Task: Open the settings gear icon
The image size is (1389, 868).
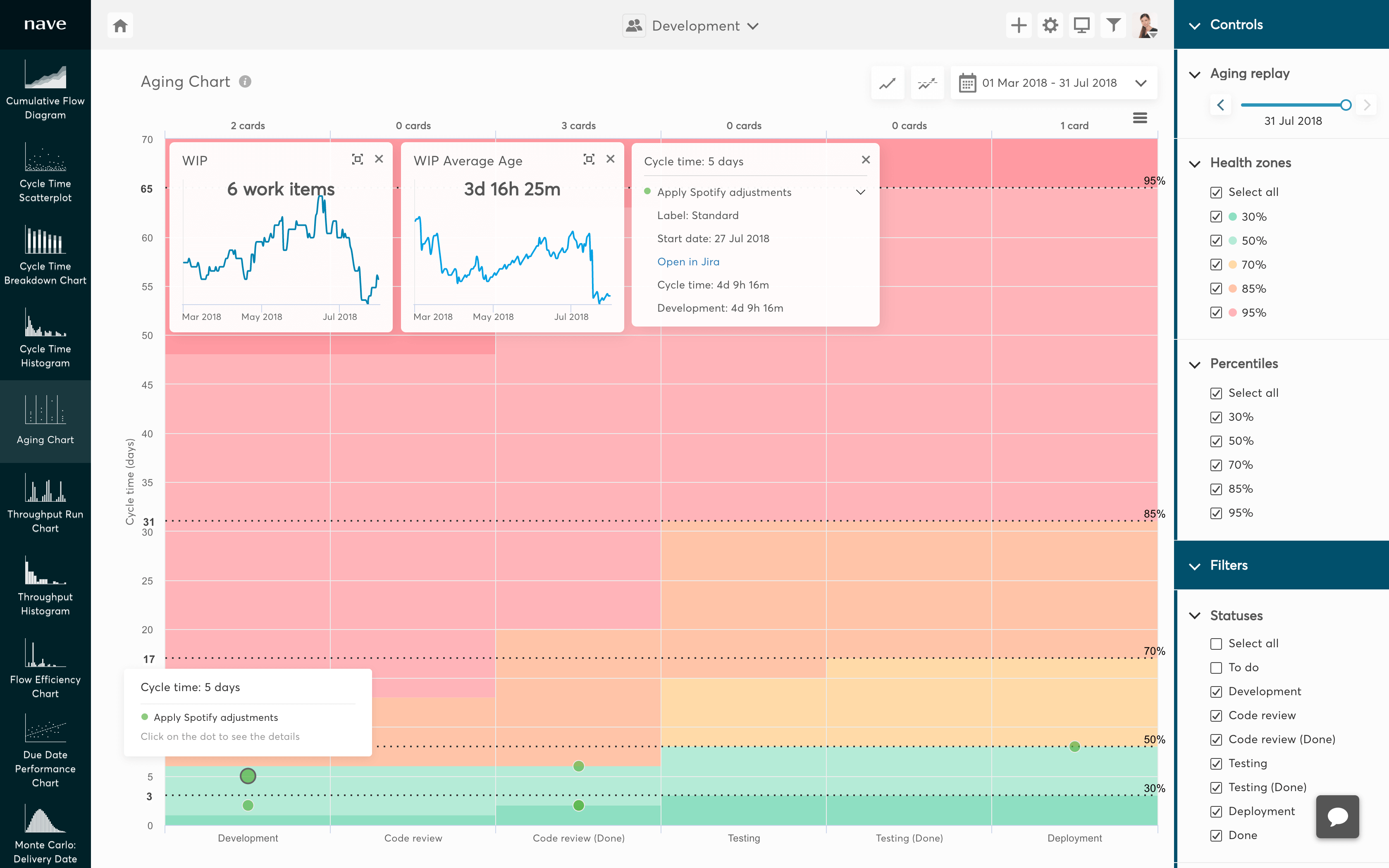Action: coord(1050,26)
